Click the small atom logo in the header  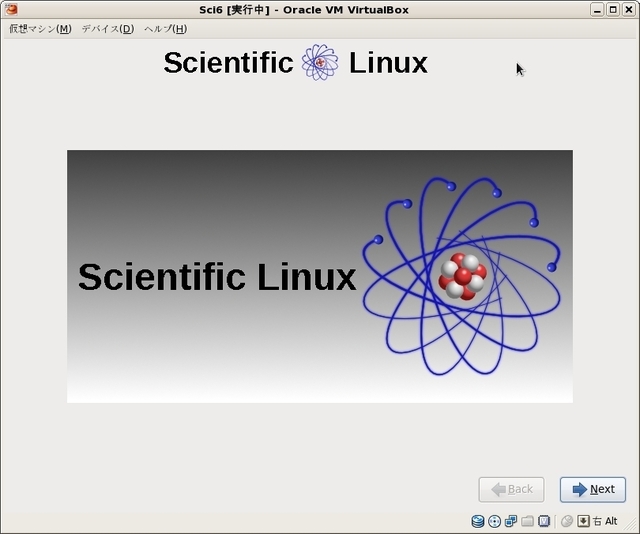320,62
